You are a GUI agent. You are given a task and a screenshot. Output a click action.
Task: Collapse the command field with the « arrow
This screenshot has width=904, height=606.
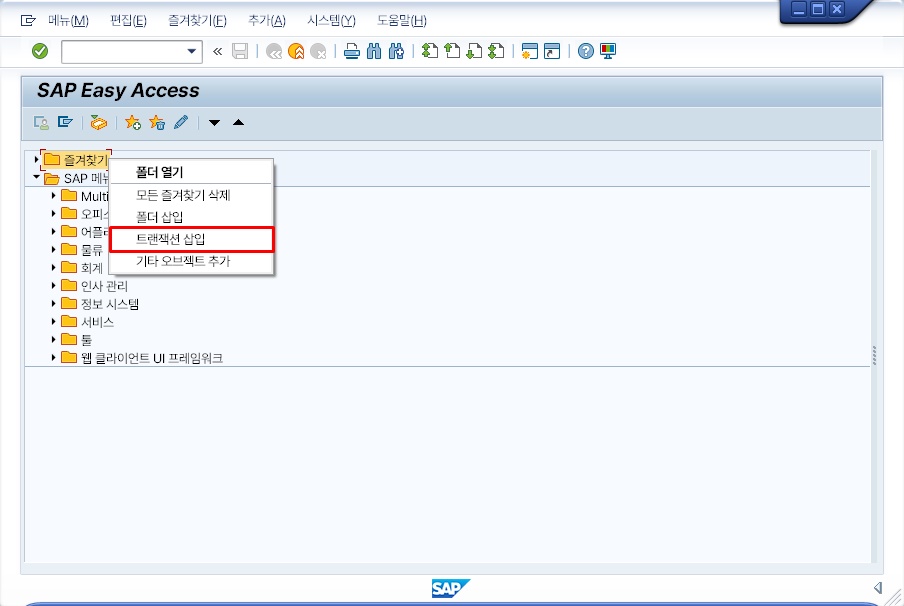(217, 51)
